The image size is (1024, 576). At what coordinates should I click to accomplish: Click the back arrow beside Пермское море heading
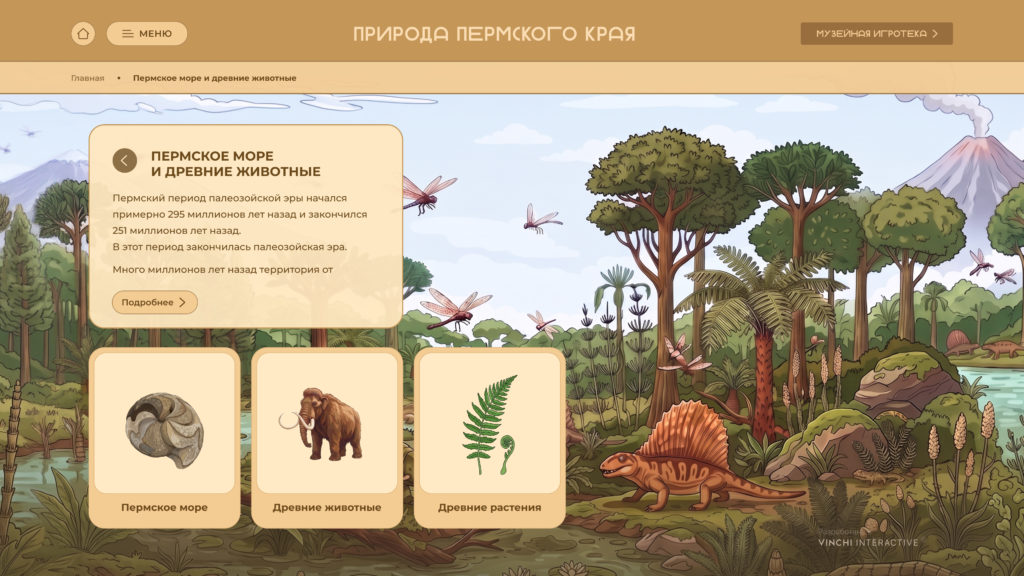click(124, 160)
